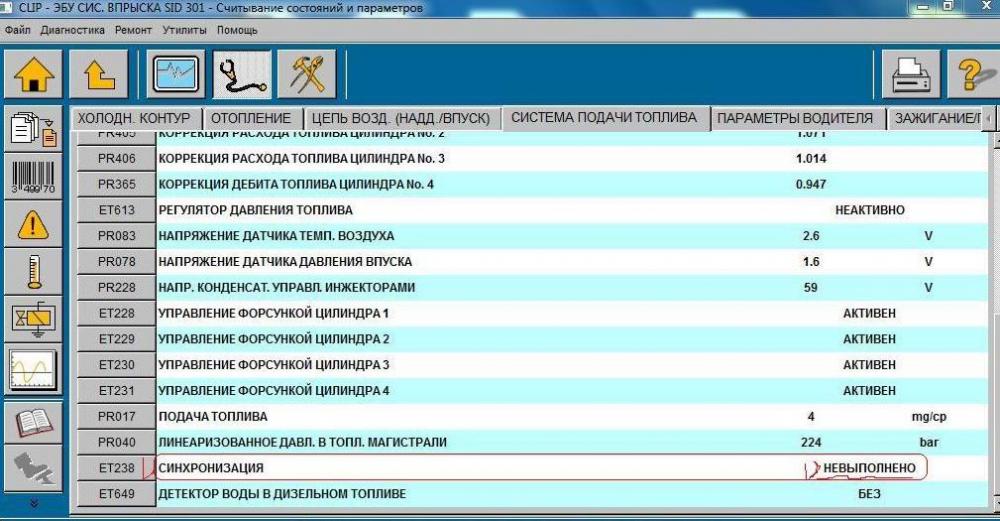Click the PR078 parameter button
This screenshot has width=1000, height=521.
click(x=117, y=261)
